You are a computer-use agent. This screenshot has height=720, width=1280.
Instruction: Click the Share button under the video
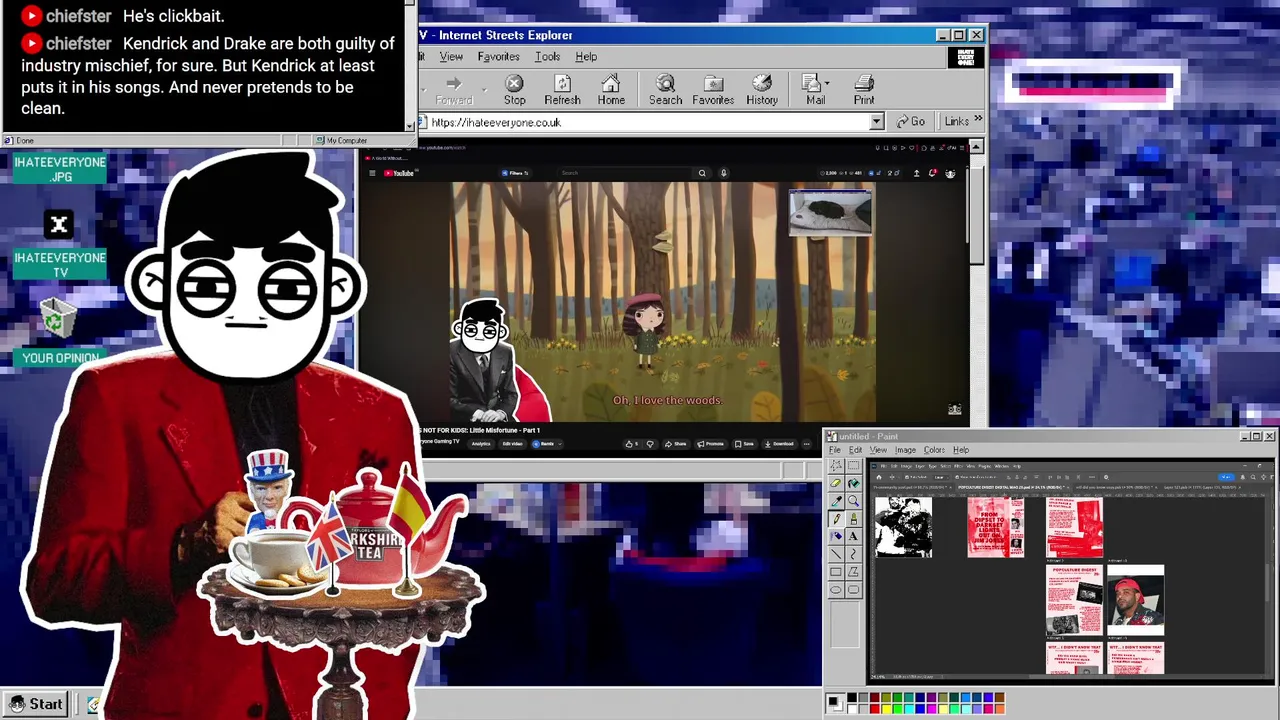675,444
